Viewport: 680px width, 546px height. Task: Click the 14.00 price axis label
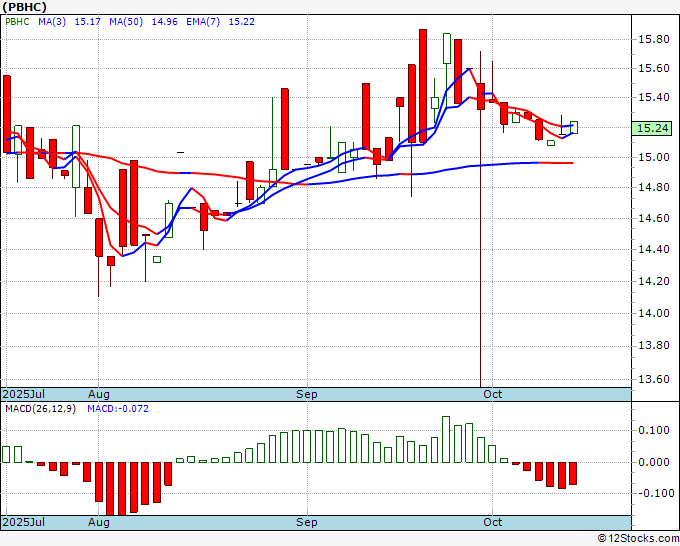tap(654, 313)
